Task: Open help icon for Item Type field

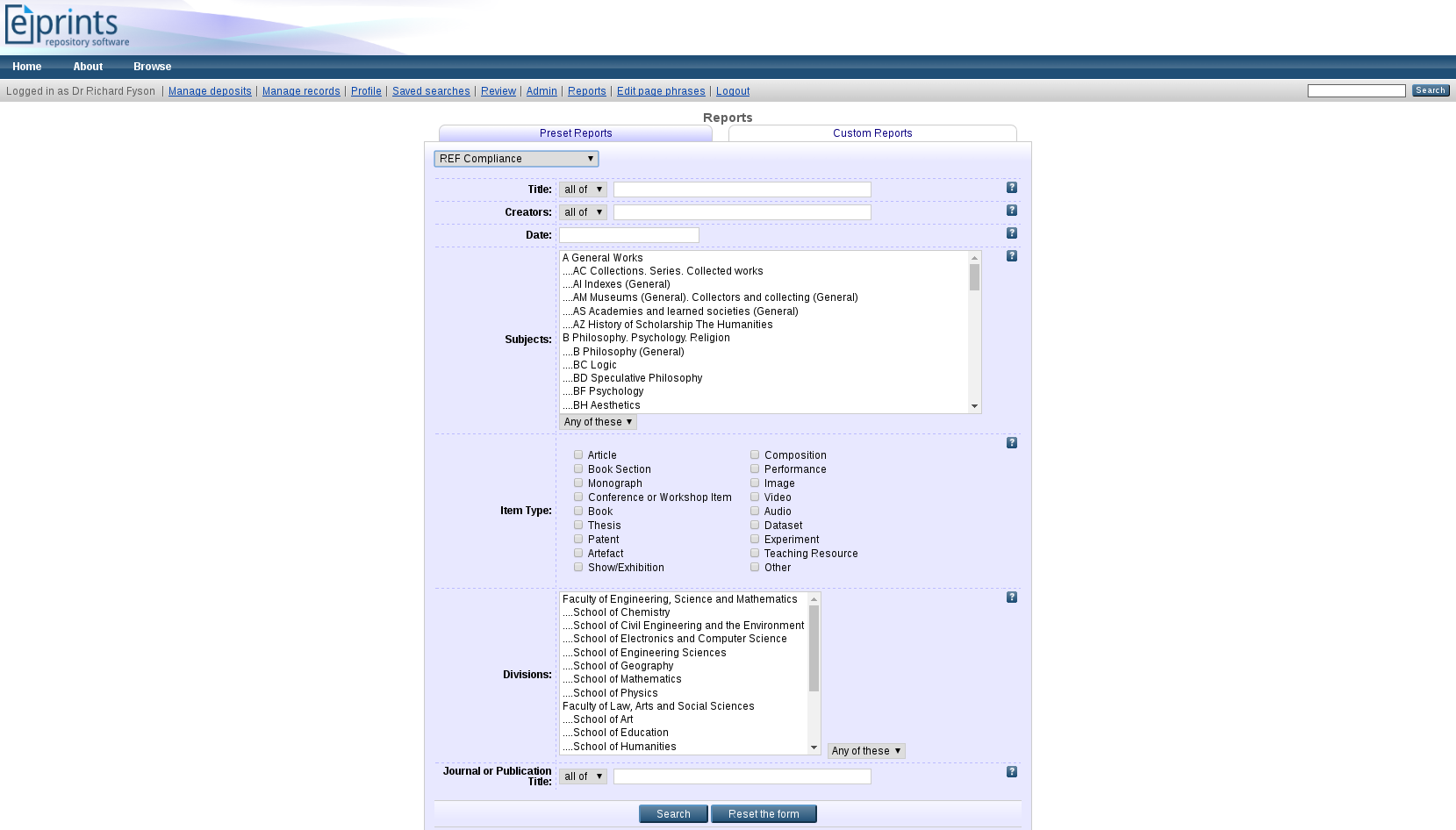Action: [1011, 443]
